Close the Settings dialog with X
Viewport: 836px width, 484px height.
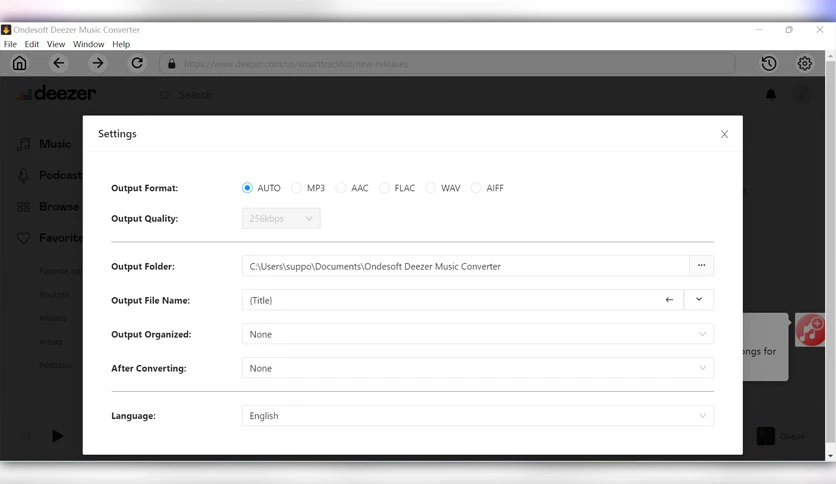tap(724, 134)
